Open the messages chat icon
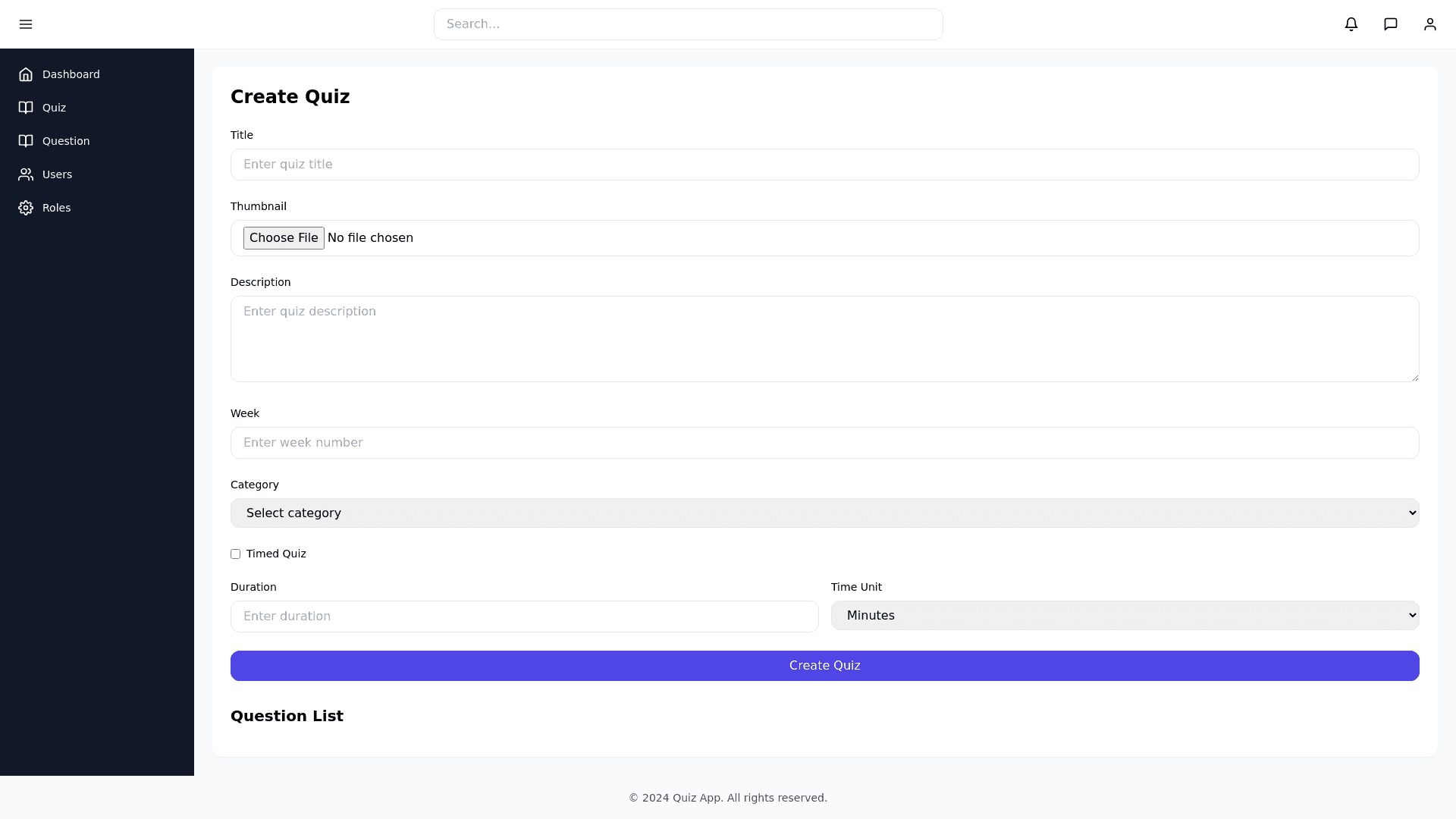This screenshot has width=1456, height=819. coord(1391,24)
